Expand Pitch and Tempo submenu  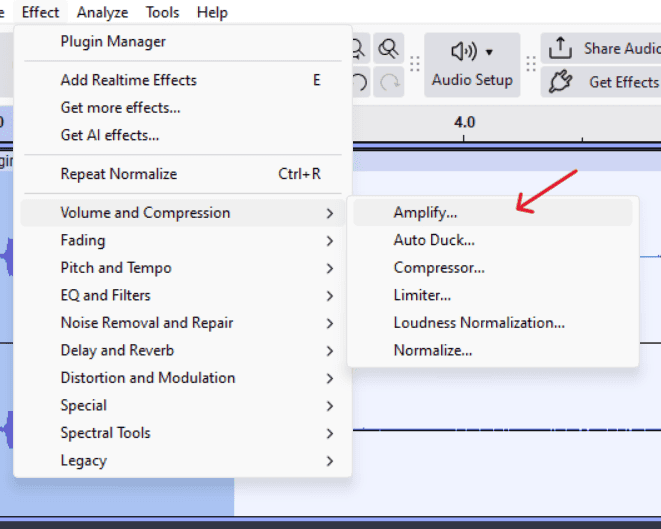click(x=183, y=268)
